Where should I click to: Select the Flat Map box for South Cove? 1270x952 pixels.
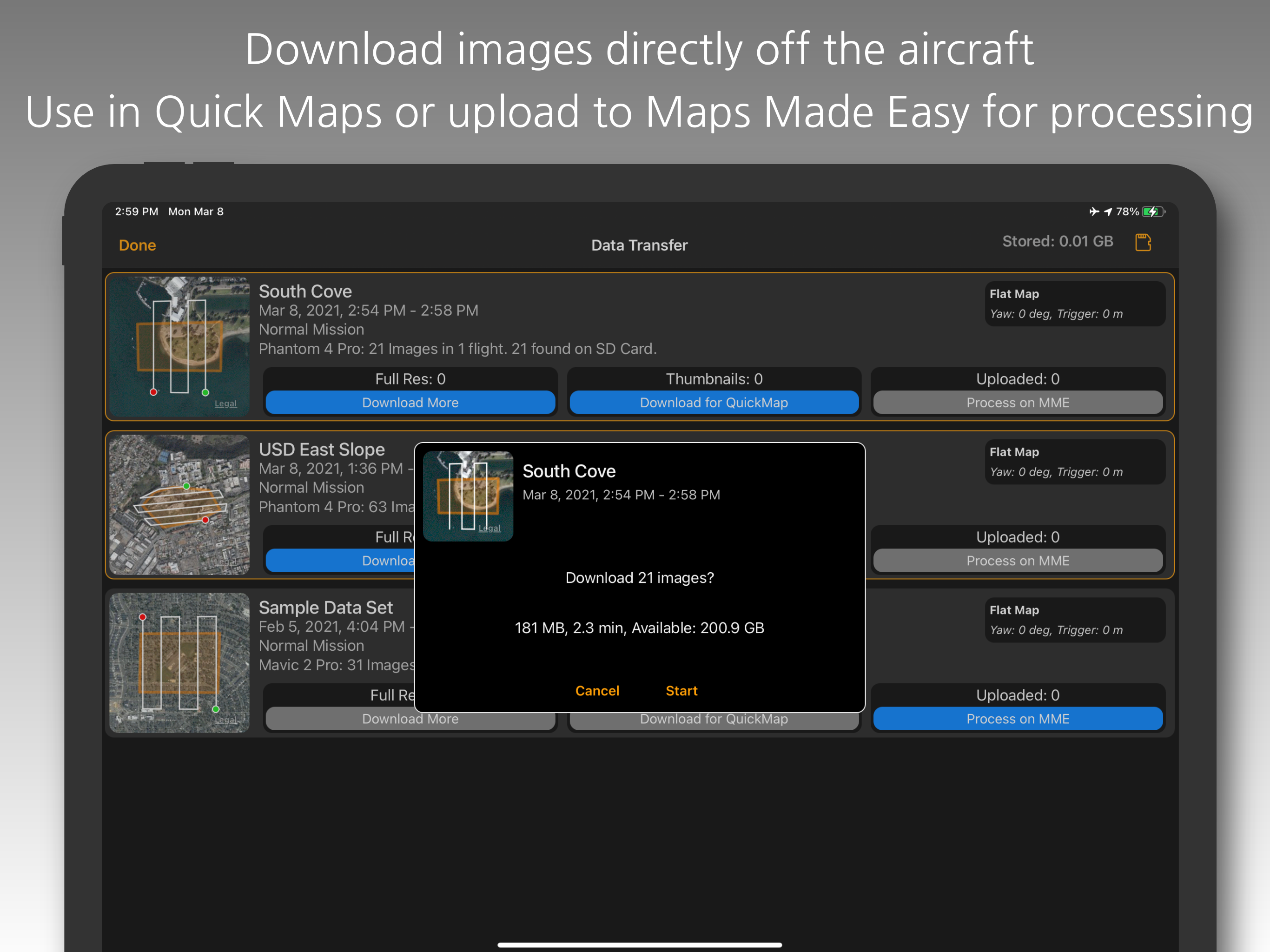click(x=1075, y=304)
